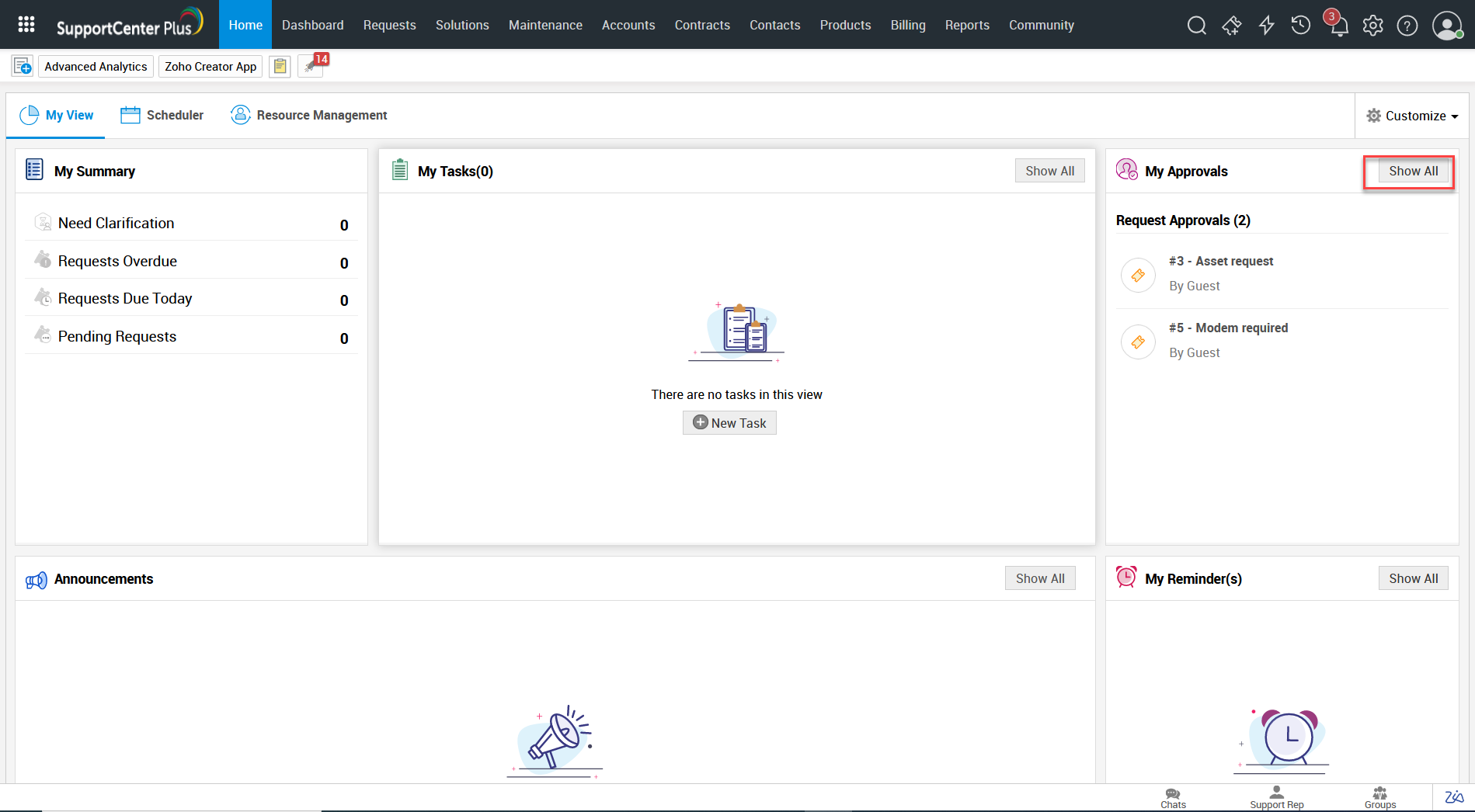Image resolution: width=1475 pixels, height=812 pixels.
Task: Open the pinned items icon with 14 badge
Action: point(311,67)
